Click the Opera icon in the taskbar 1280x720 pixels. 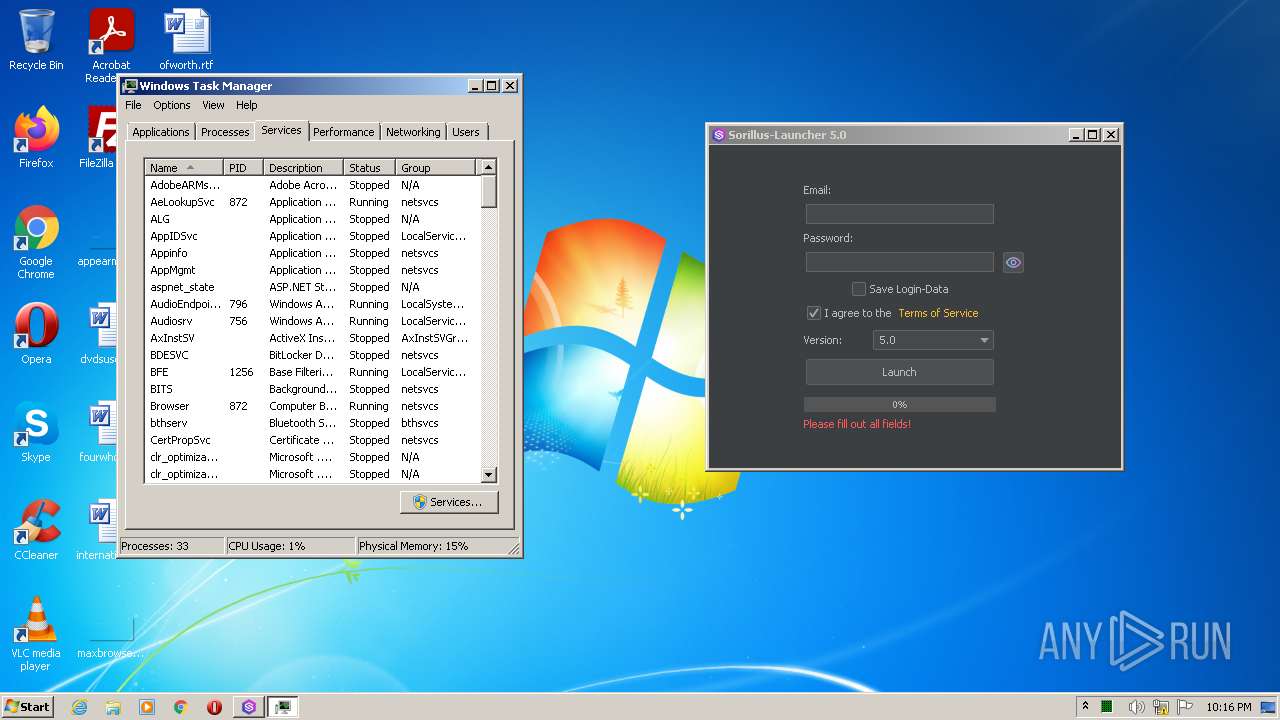pyautogui.click(x=215, y=707)
